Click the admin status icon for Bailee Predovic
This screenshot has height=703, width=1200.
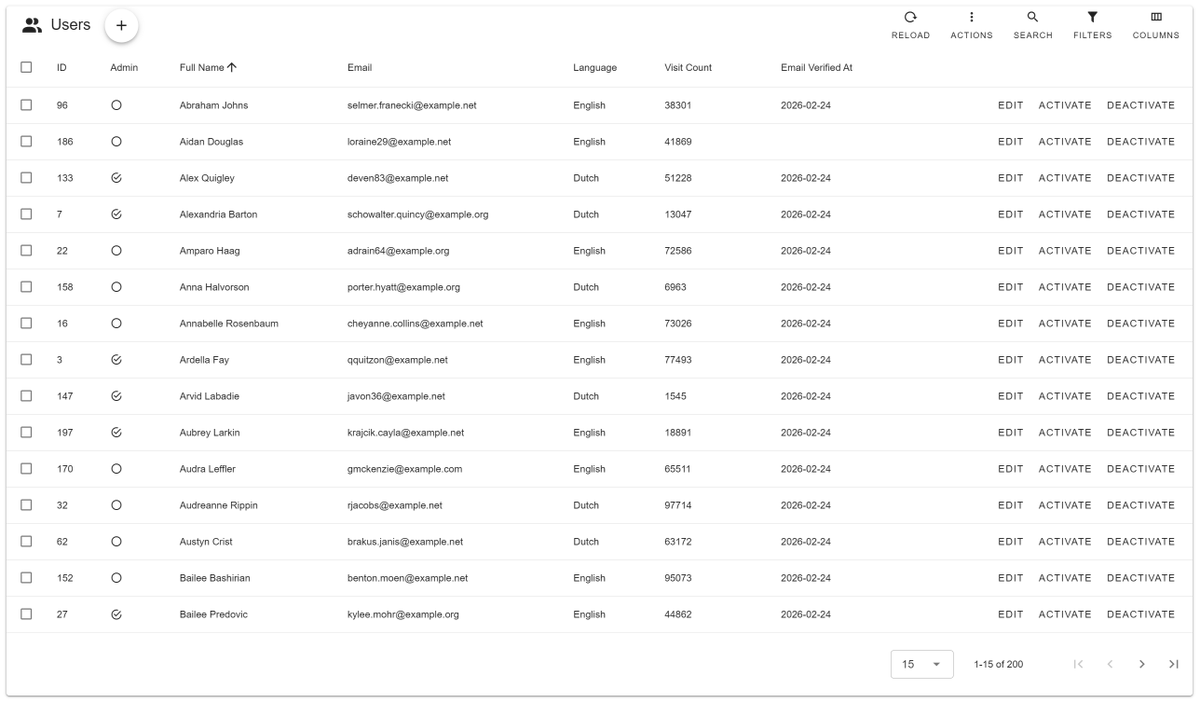point(116,614)
